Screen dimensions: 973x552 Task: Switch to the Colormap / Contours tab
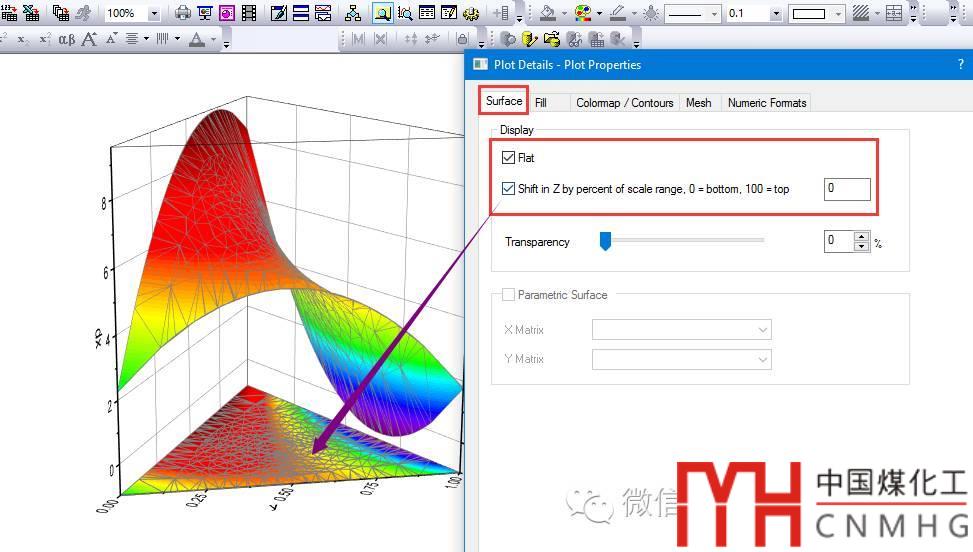[624, 103]
